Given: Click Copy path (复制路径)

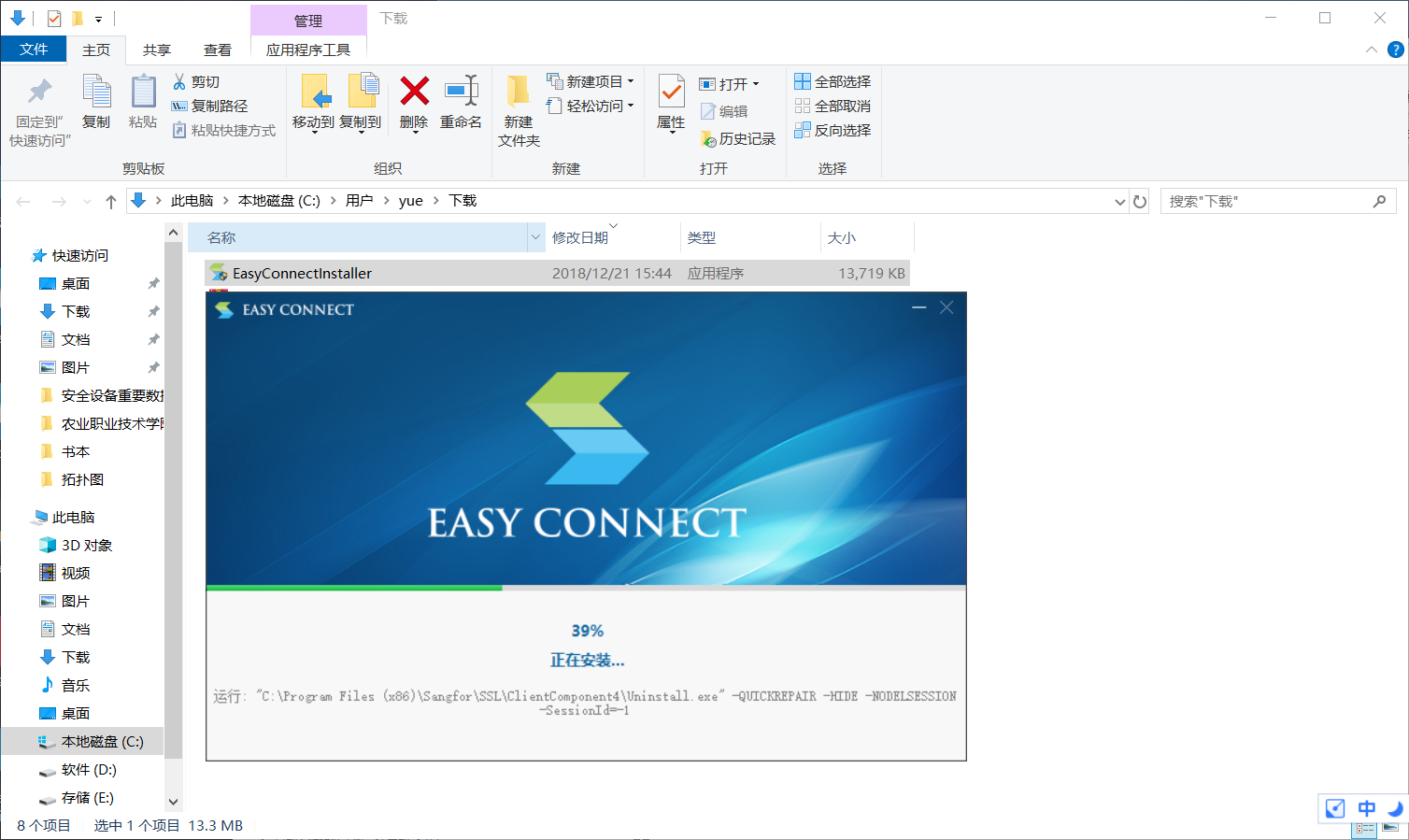Looking at the screenshot, I should click(210, 107).
